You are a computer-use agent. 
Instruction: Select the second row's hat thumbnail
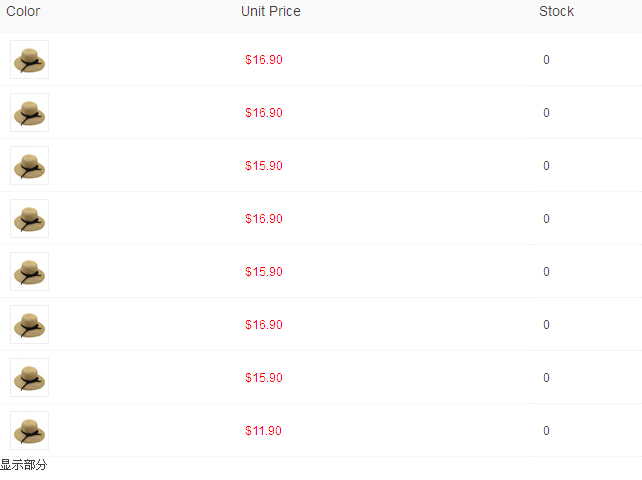(x=29, y=112)
